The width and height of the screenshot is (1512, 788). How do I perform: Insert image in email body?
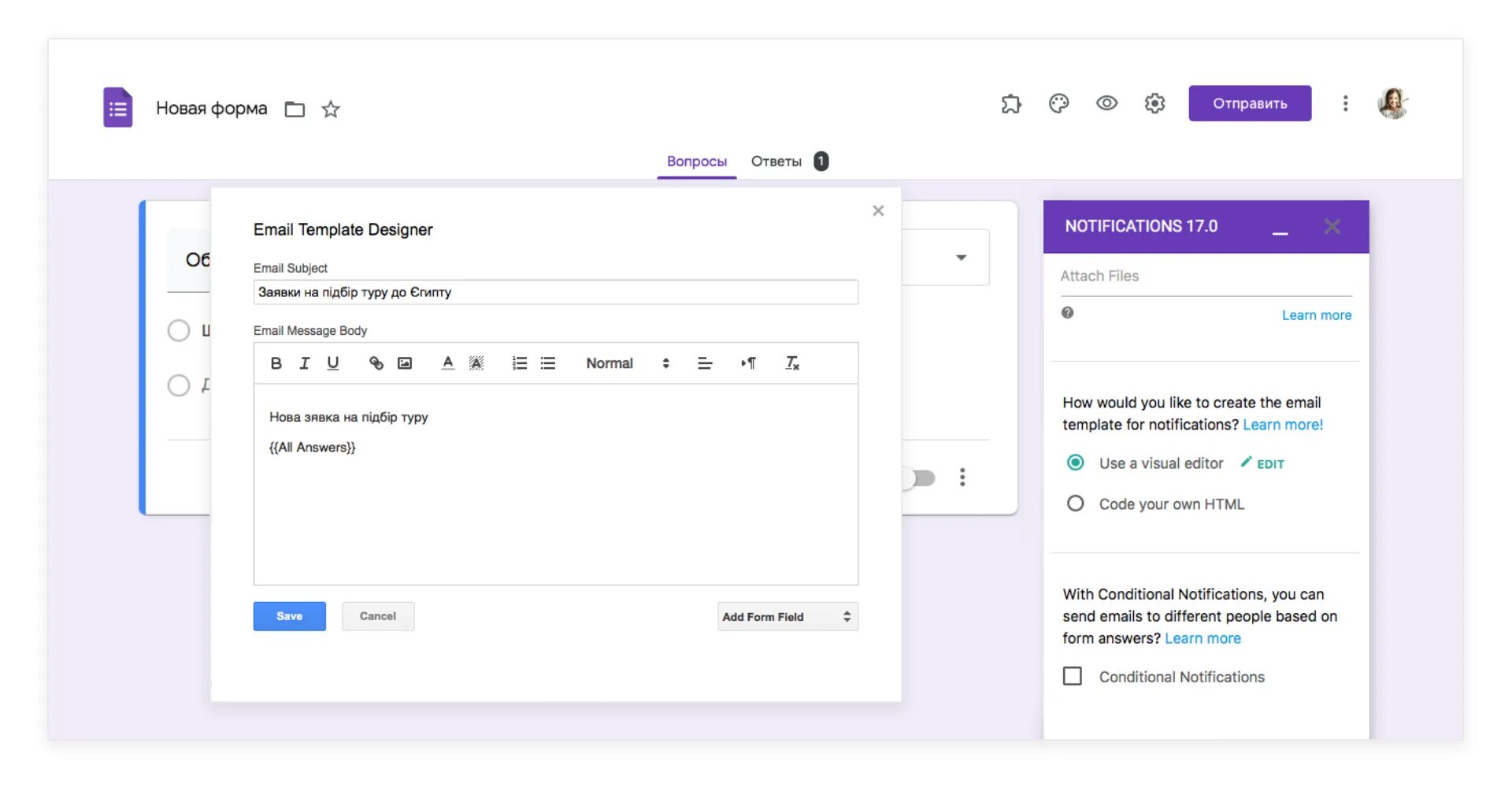[405, 363]
